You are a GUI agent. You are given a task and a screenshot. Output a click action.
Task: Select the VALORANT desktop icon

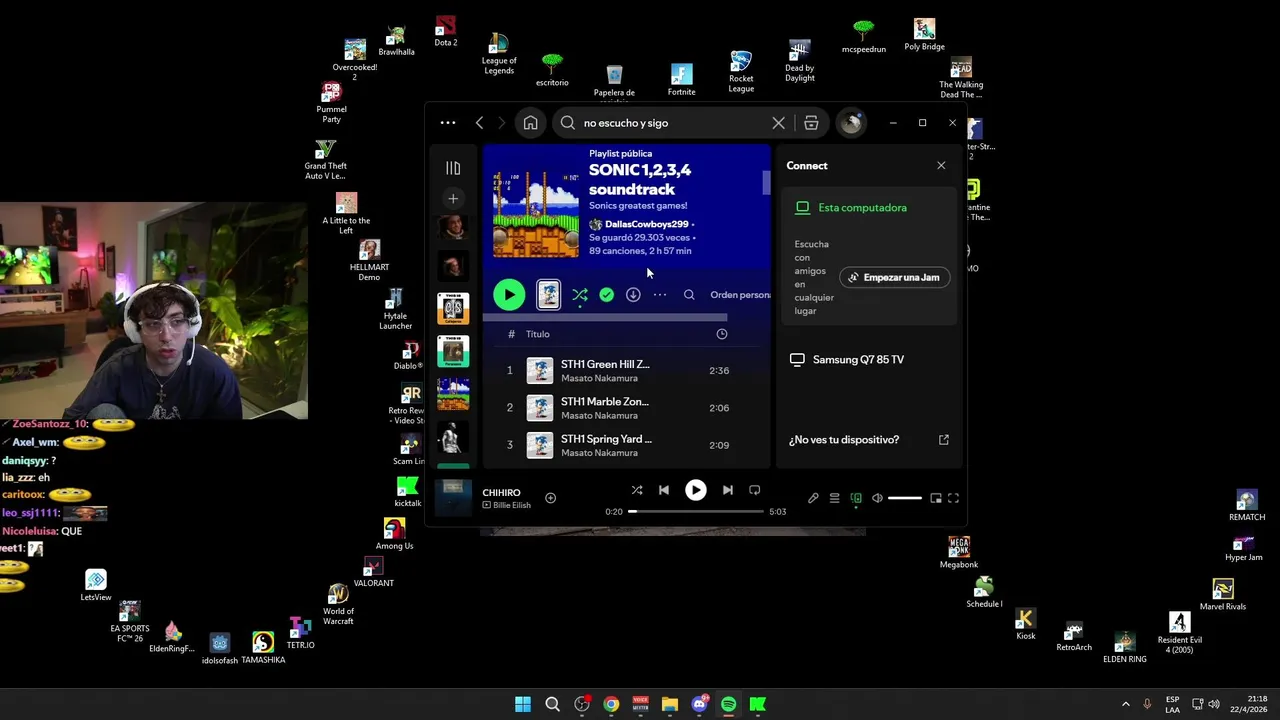[x=373, y=572]
